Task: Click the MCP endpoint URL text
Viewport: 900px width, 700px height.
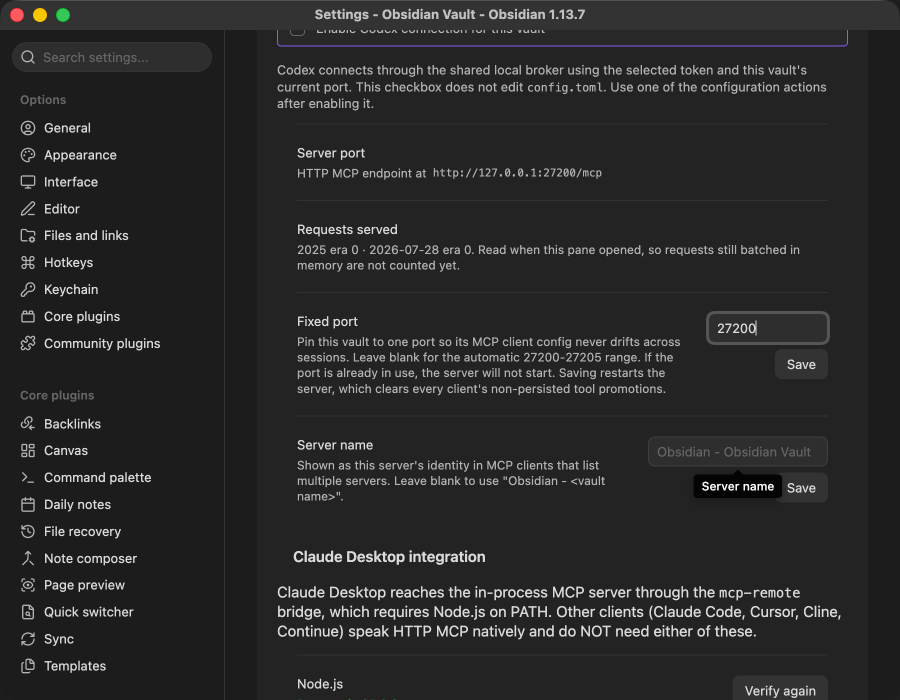Action: coord(517,173)
